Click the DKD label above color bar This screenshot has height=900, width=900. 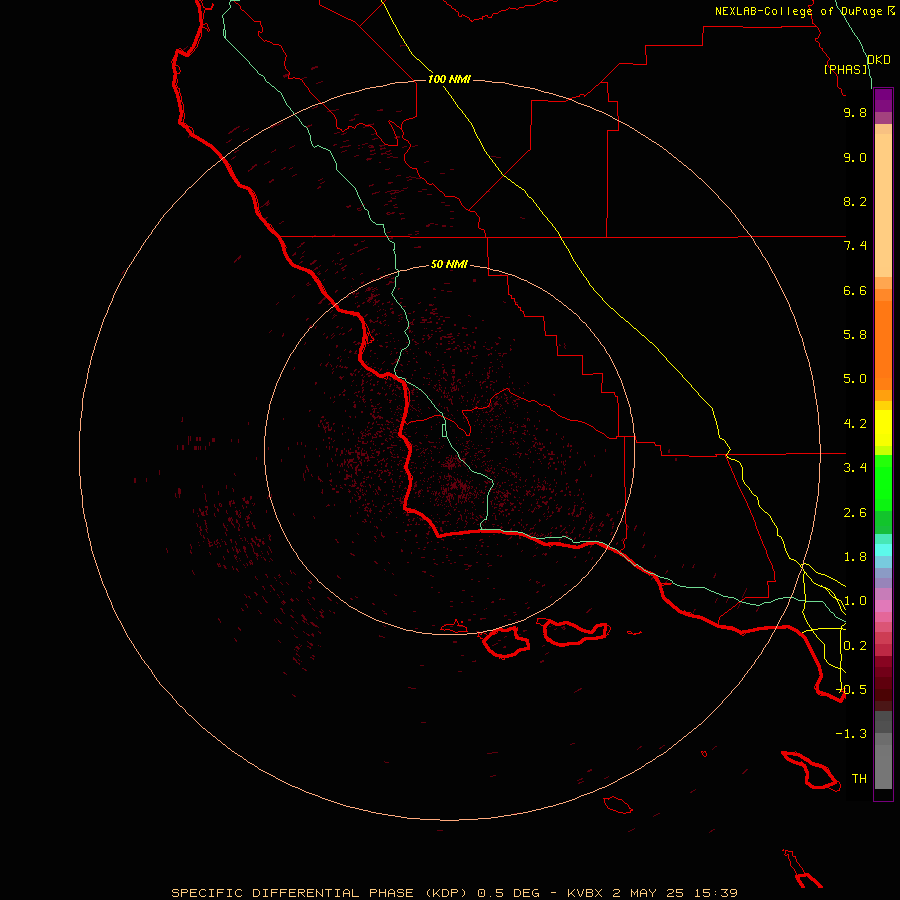tap(879, 60)
